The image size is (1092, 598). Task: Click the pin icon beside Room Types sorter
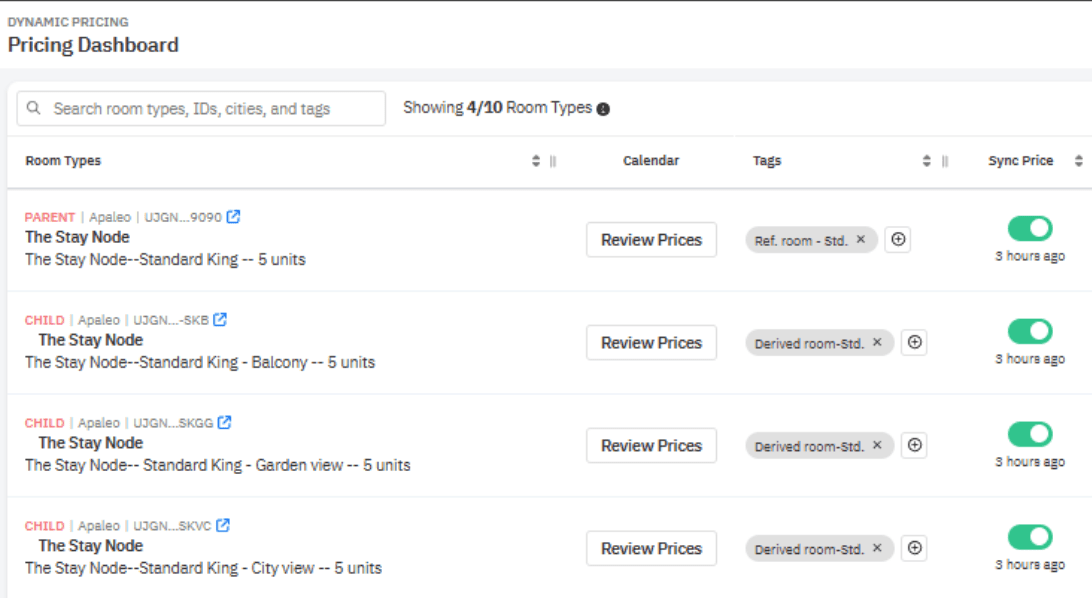pyautogui.click(x=554, y=160)
